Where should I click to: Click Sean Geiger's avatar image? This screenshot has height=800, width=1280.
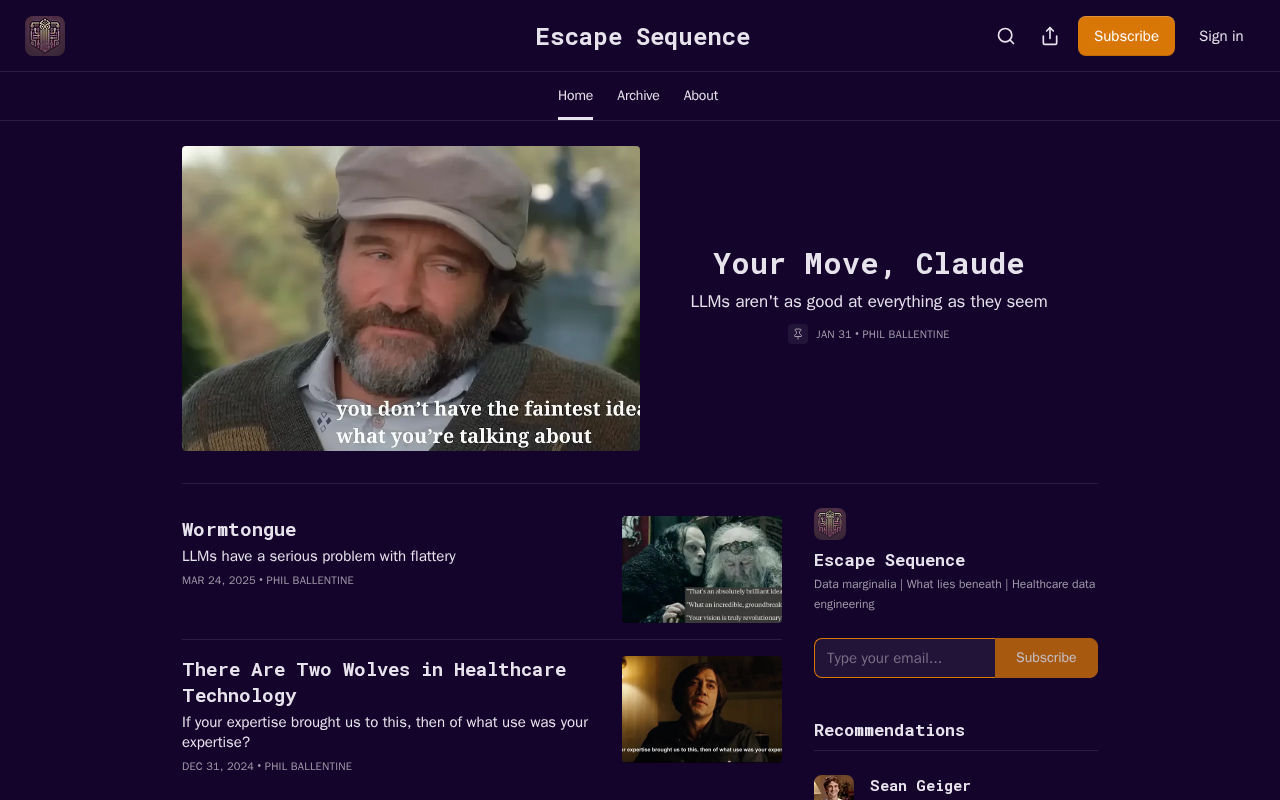834,788
